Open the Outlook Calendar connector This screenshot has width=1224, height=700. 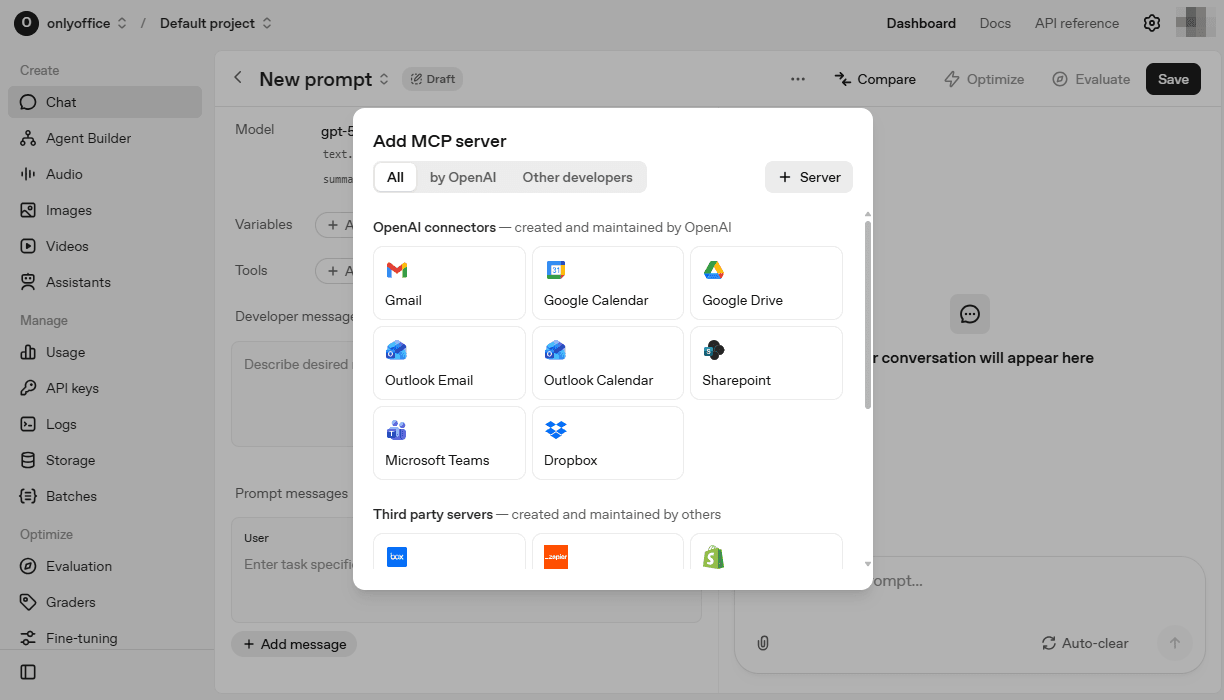coord(607,363)
